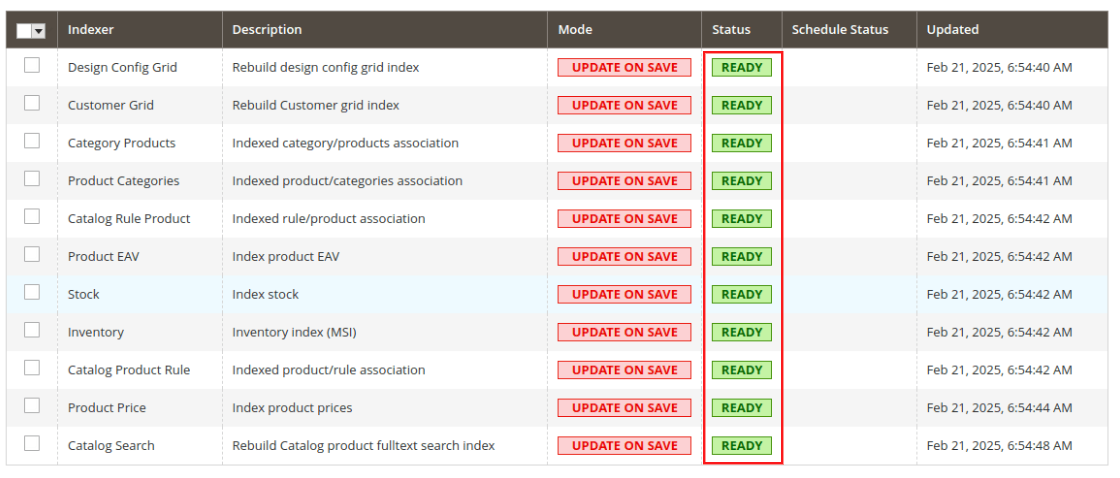Tick the Product Price checkbox

tap(31, 407)
